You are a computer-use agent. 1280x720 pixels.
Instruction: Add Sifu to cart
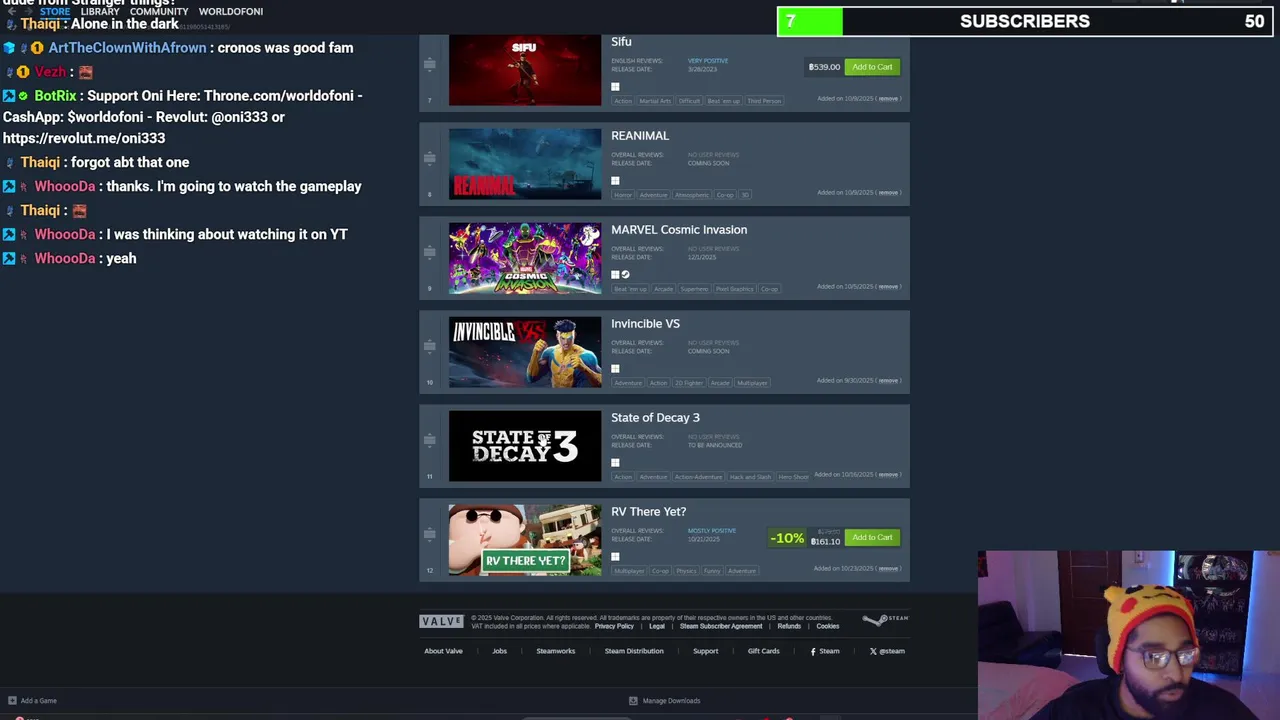tap(872, 67)
